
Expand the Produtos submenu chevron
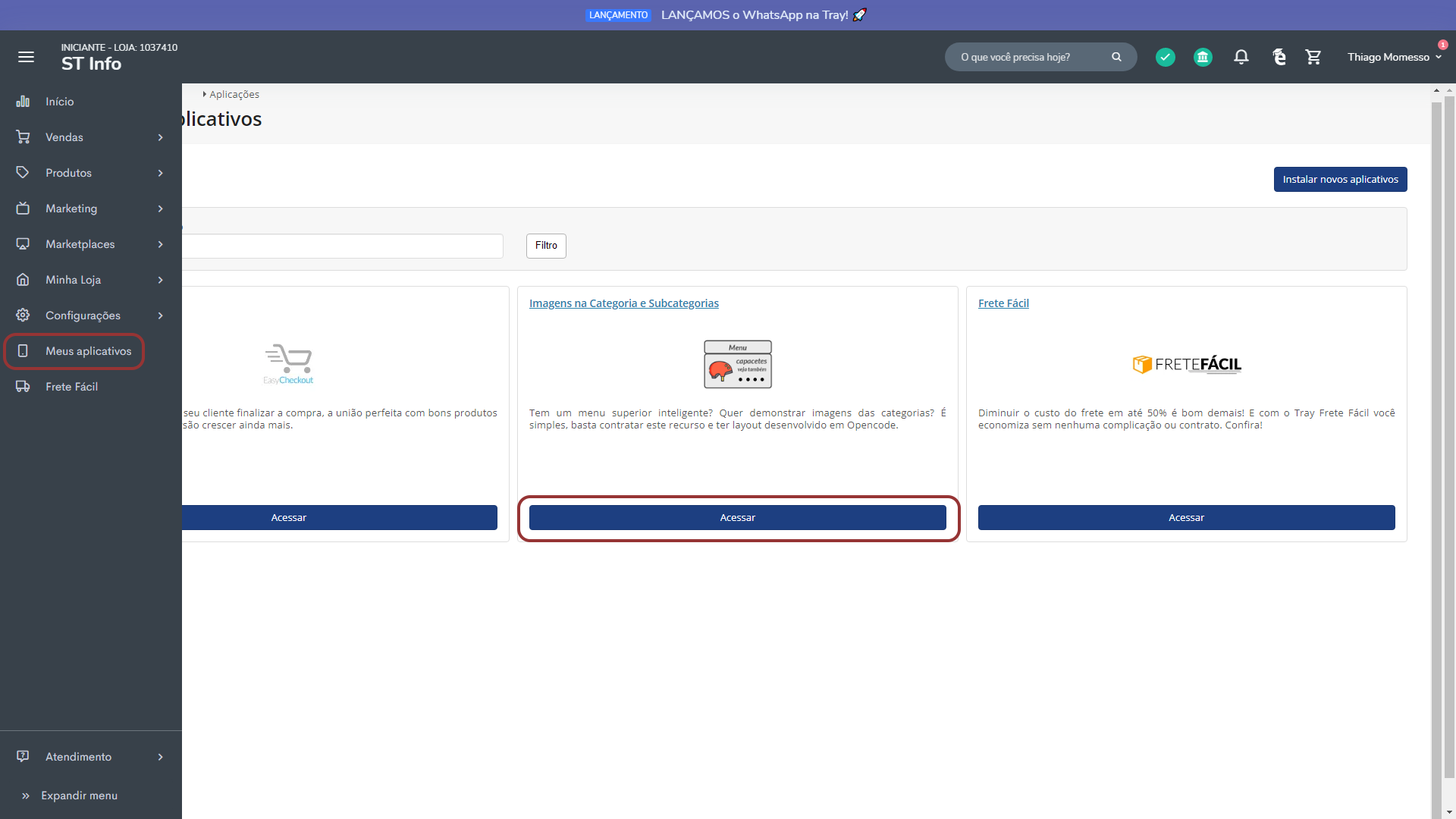click(160, 173)
